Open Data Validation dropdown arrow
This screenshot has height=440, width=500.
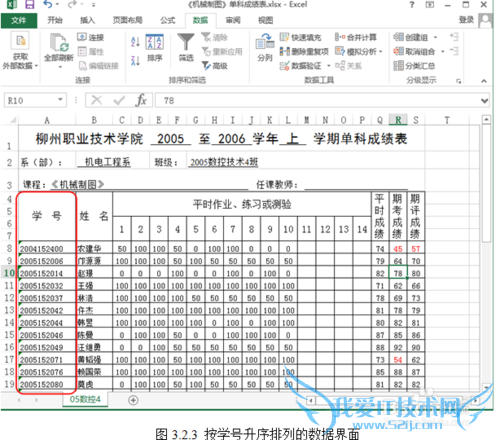coord(328,66)
